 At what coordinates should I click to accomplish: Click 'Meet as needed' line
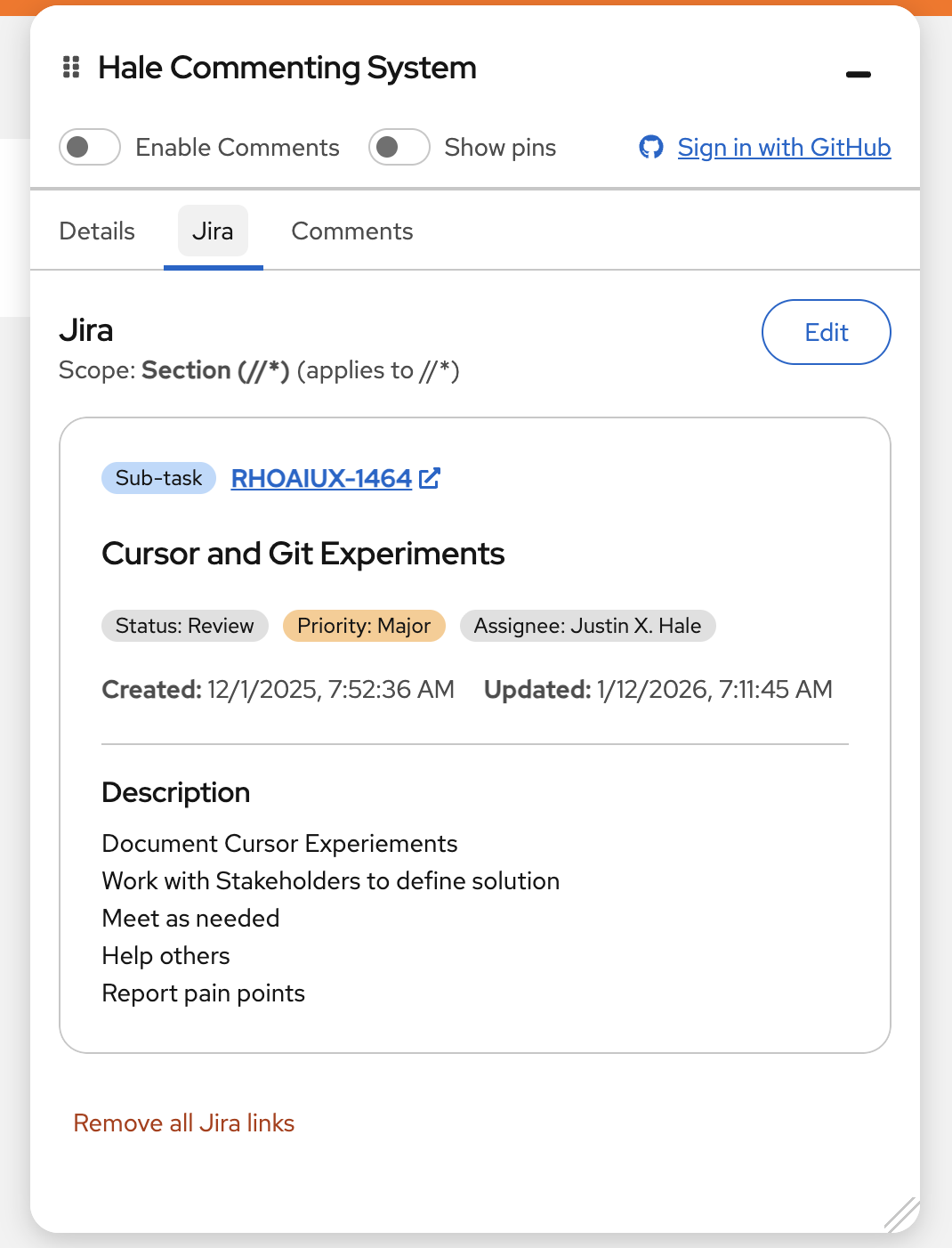pyautogui.click(x=191, y=919)
